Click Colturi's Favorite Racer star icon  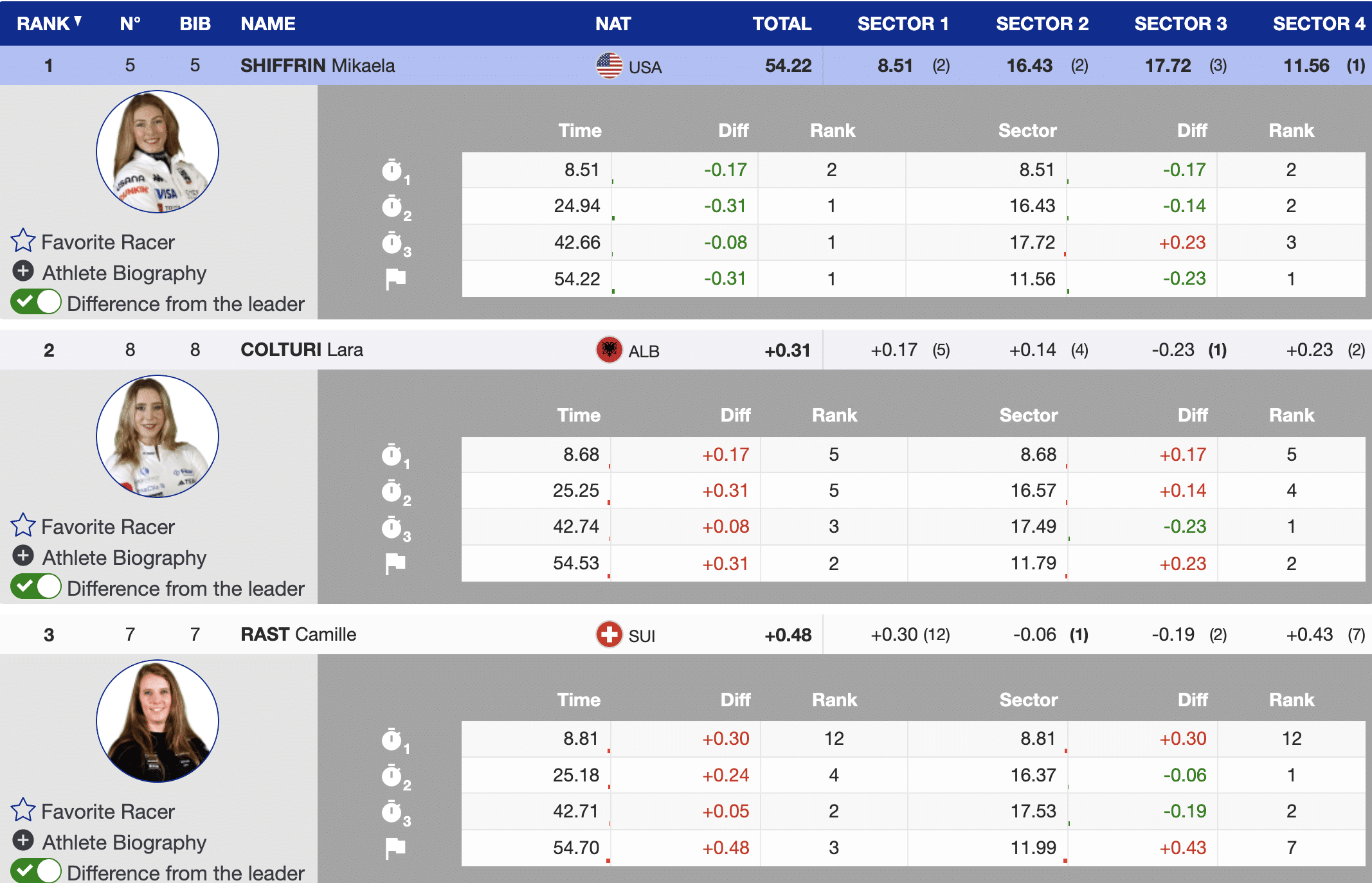23,526
